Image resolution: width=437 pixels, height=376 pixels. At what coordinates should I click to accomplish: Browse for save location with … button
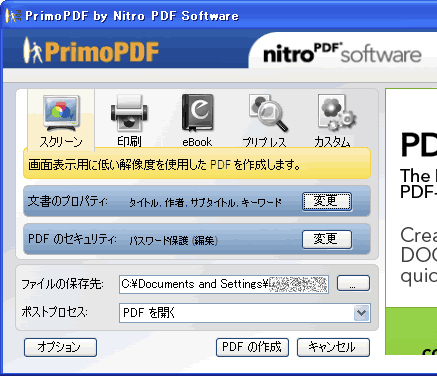(353, 284)
